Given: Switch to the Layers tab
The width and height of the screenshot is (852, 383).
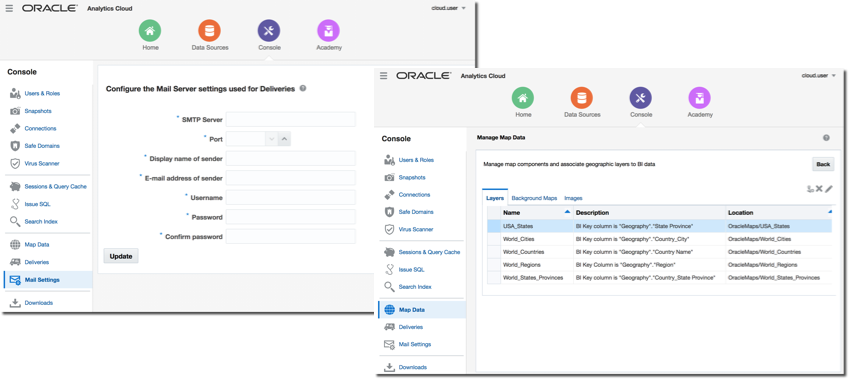Looking at the screenshot, I should tap(495, 198).
